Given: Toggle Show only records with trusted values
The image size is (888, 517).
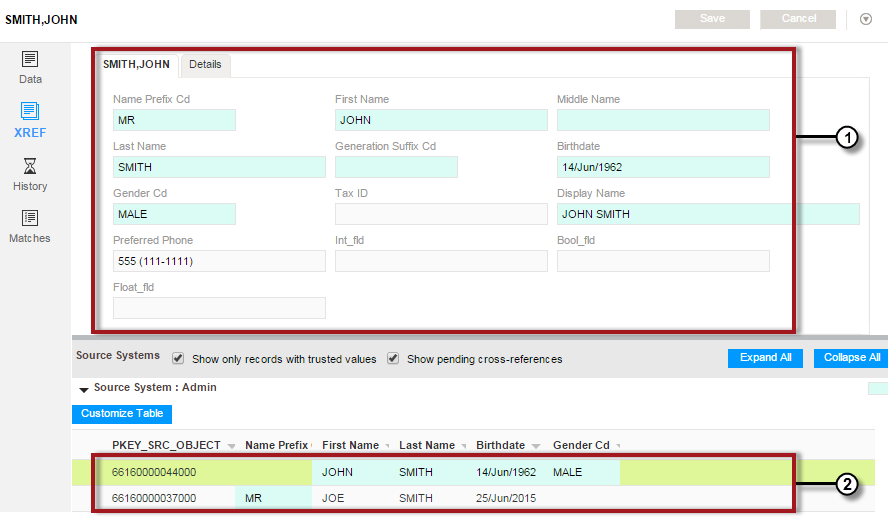Looking at the screenshot, I should (x=178, y=358).
